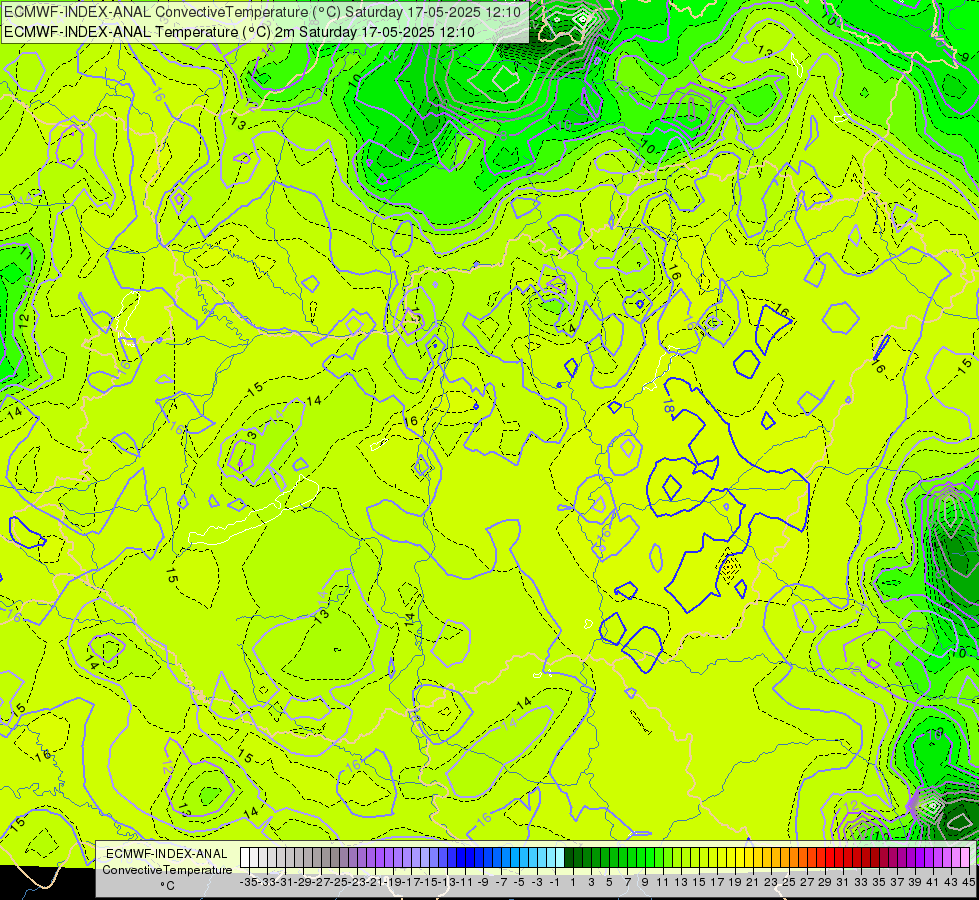
Task: Select the rightmost pink 45 legend swatch
Action: (x=965, y=857)
